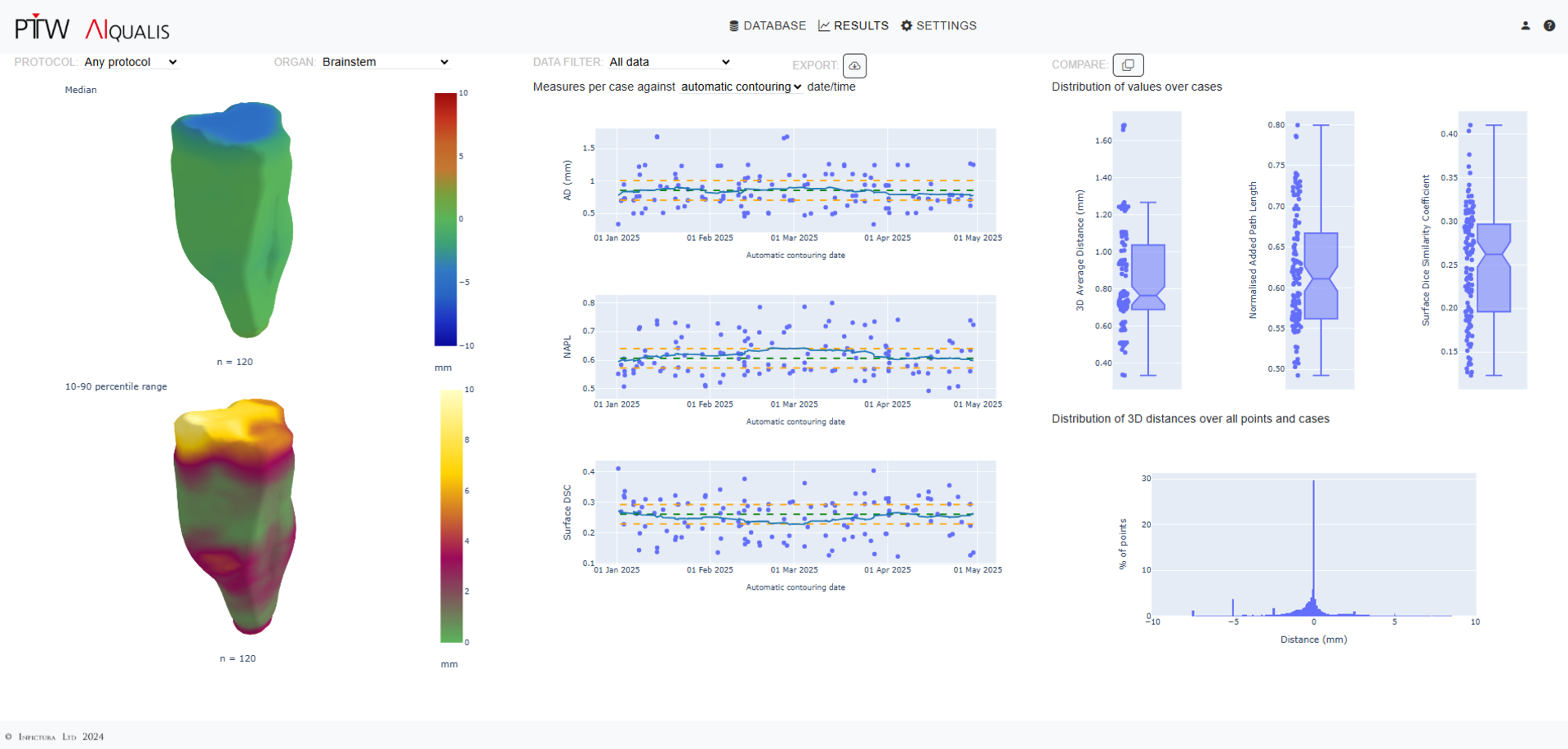This screenshot has width=1568, height=749.
Task: Open the help question mark icon
Action: tap(1549, 26)
